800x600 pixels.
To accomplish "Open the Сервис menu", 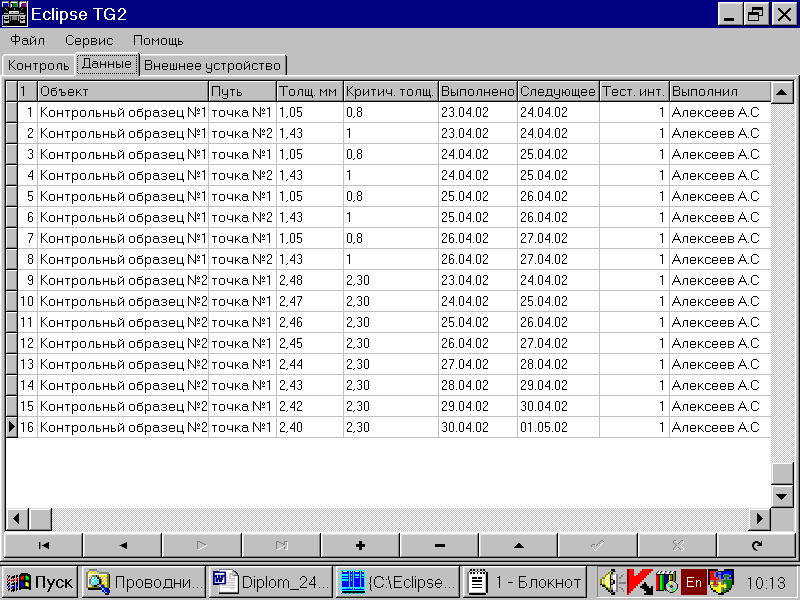I will [x=89, y=41].
